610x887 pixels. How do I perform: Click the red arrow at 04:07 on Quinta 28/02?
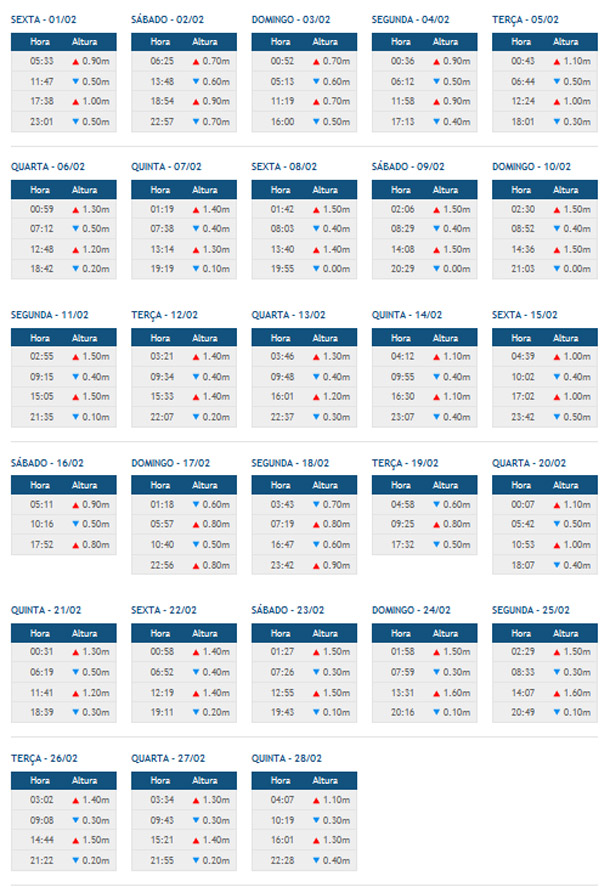tap(315, 800)
